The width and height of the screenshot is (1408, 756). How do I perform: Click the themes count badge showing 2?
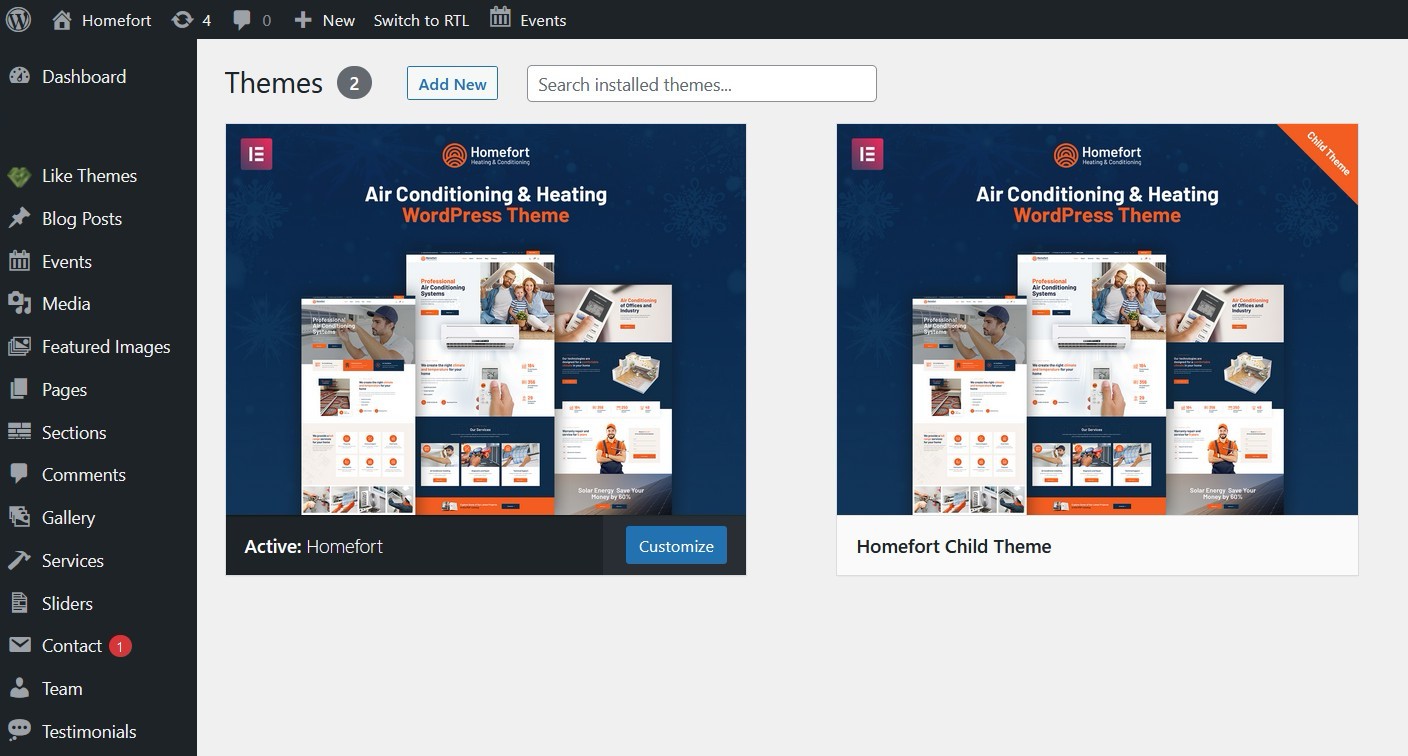(354, 82)
